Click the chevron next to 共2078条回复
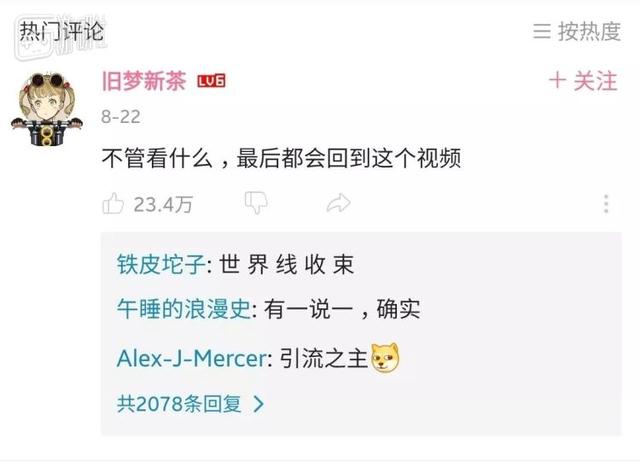Image resolution: width=640 pixels, height=474 pixels. 259,404
